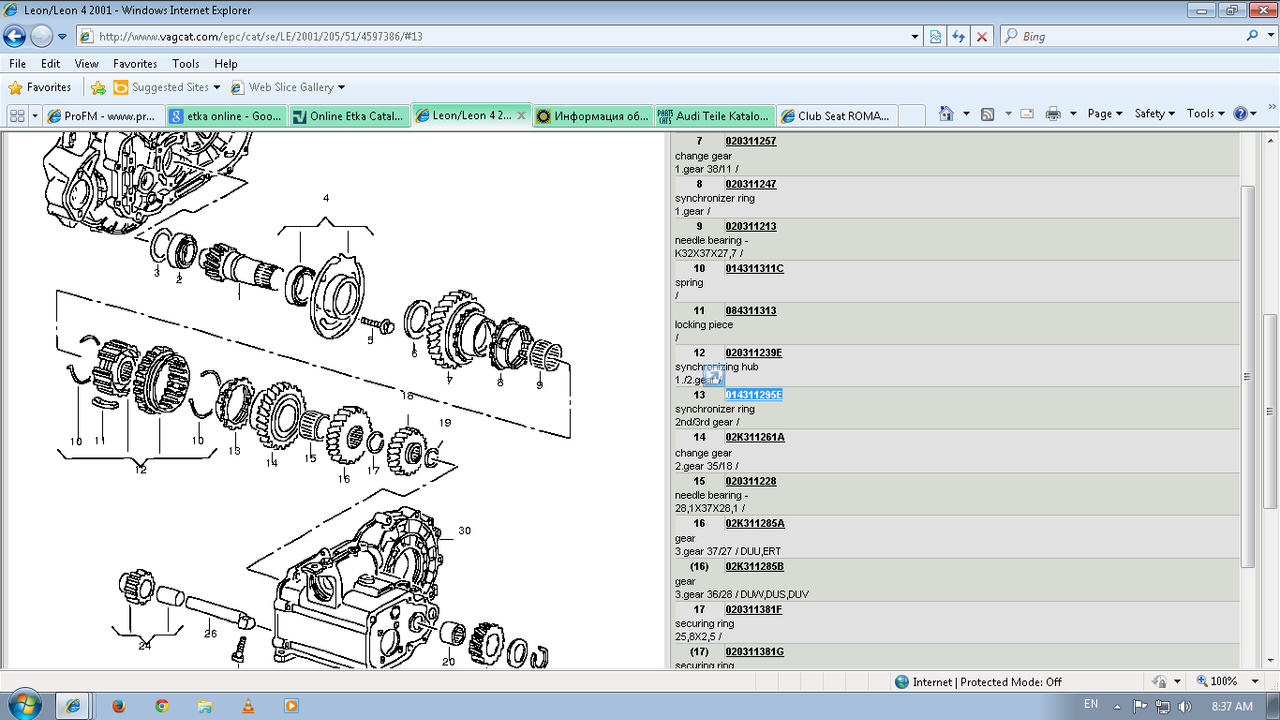Screen dimensions: 1280x720
Task: Open the Tools dropdown in the command bar
Action: click(1205, 114)
